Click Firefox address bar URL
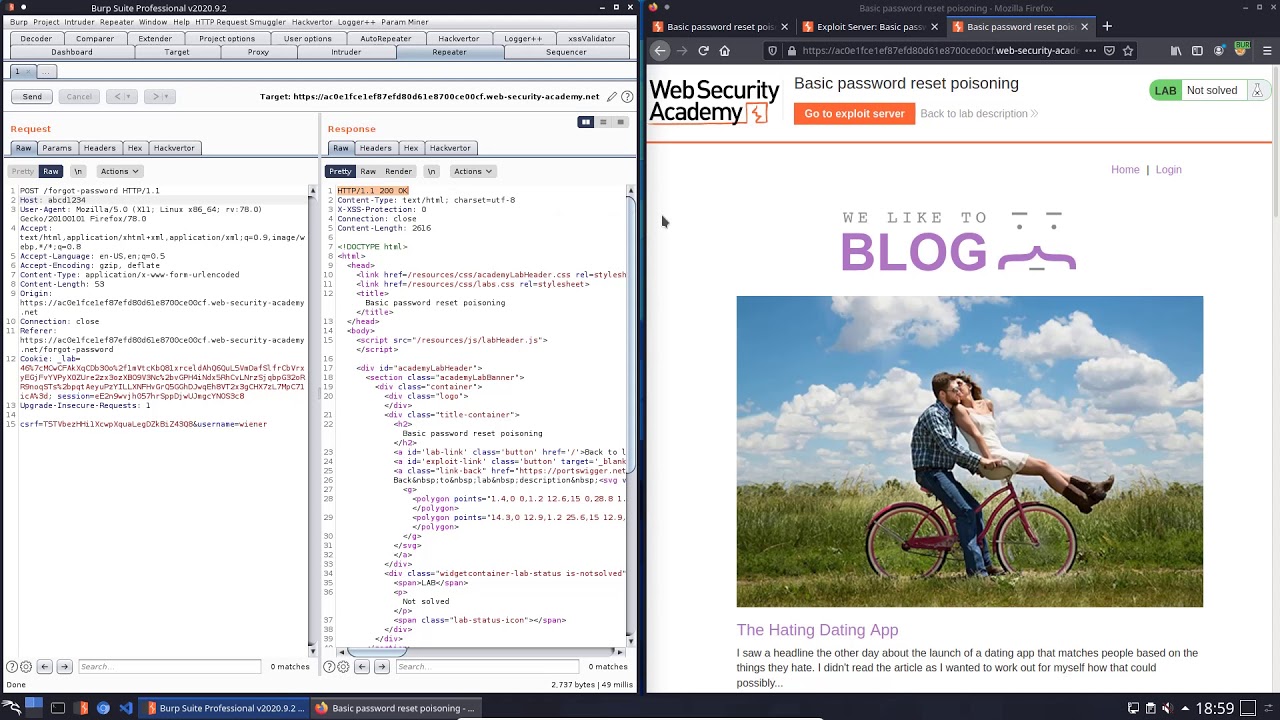1280x720 pixels. (940, 51)
